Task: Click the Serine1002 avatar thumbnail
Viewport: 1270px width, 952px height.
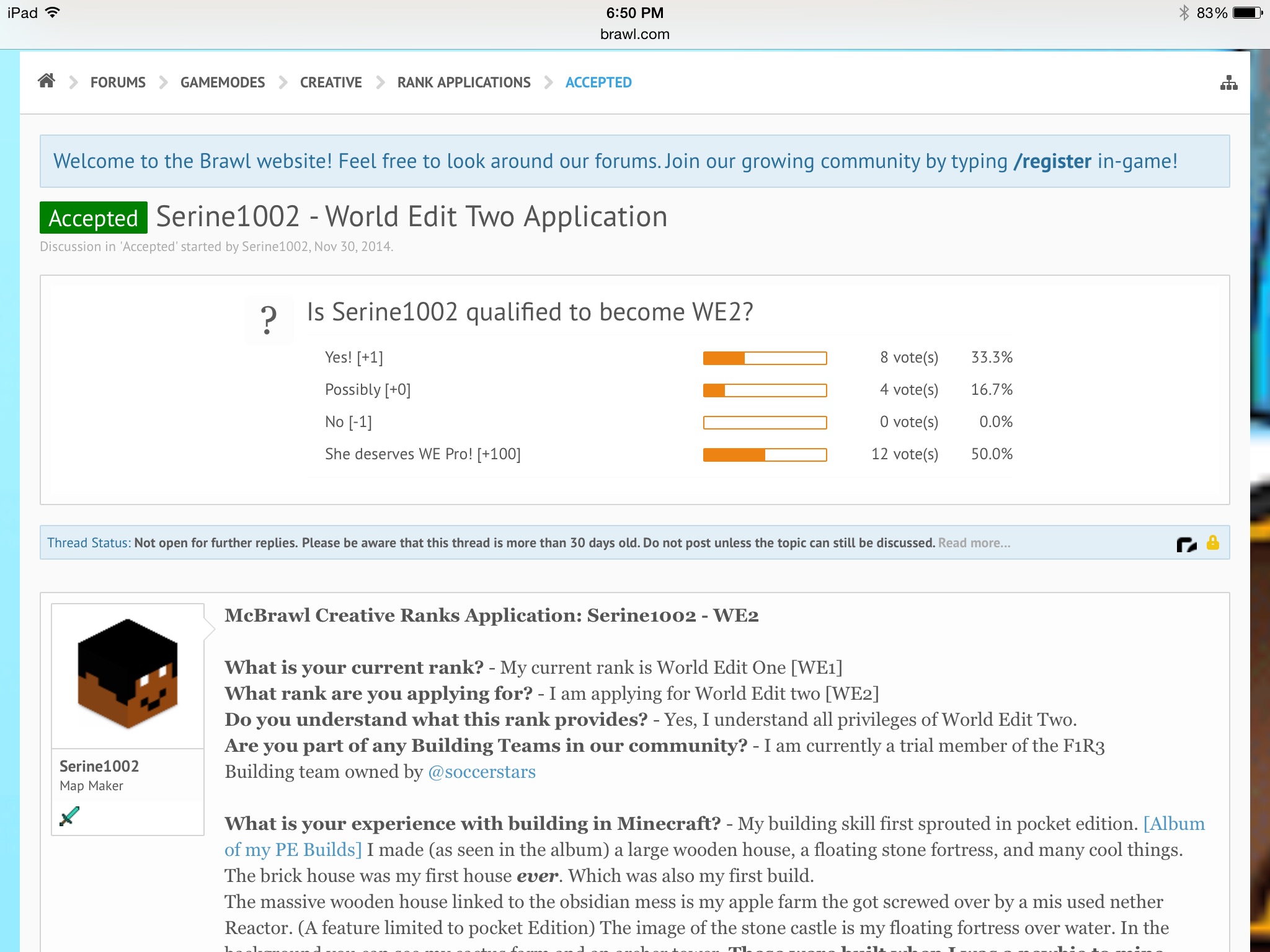Action: point(128,675)
